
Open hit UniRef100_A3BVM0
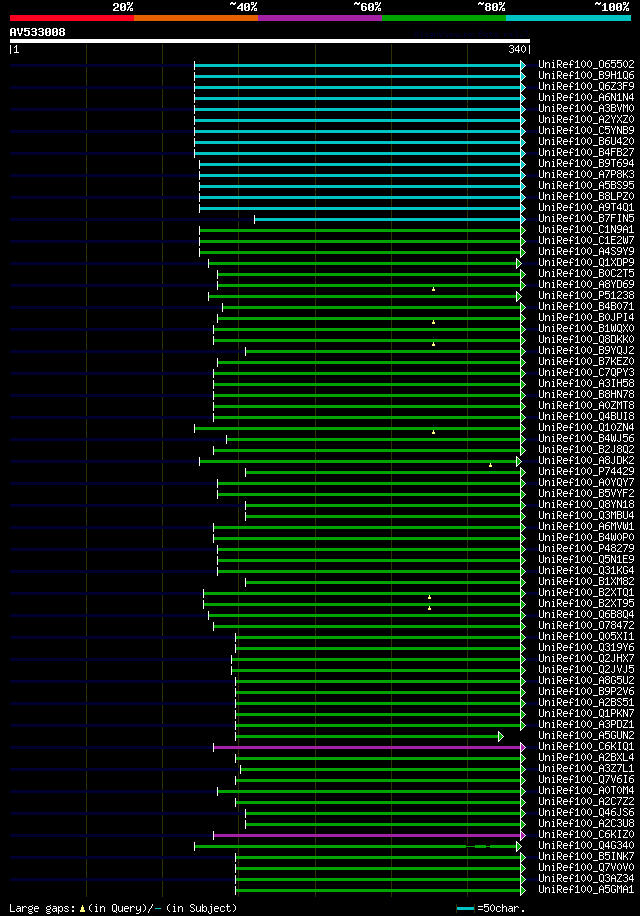(x=586, y=108)
